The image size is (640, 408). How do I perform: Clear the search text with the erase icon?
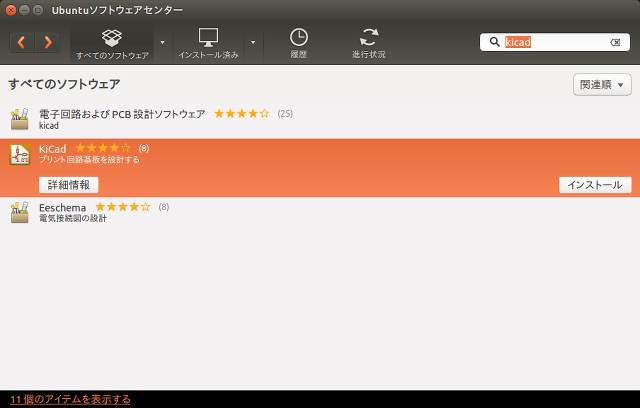coord(615,42)
